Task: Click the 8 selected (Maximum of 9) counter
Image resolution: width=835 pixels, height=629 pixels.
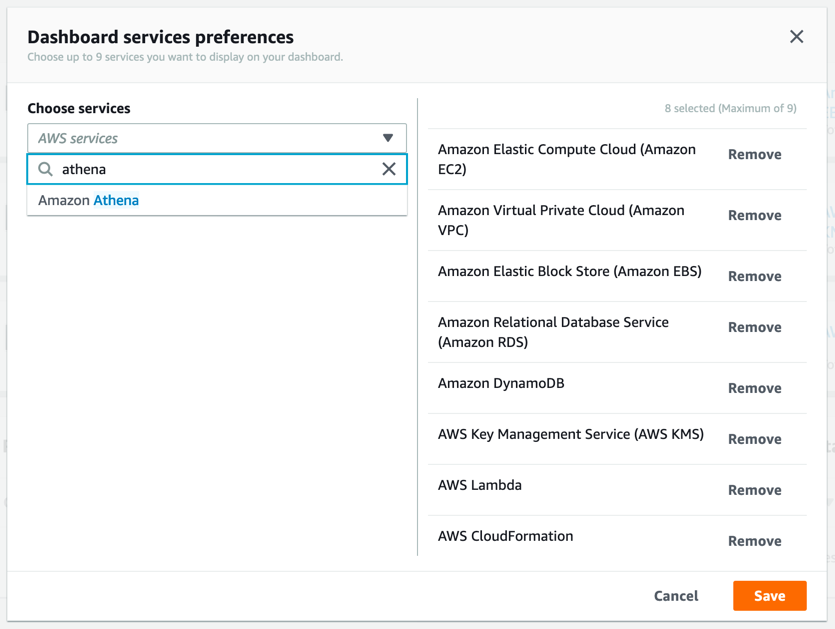Action: point(730,108)
